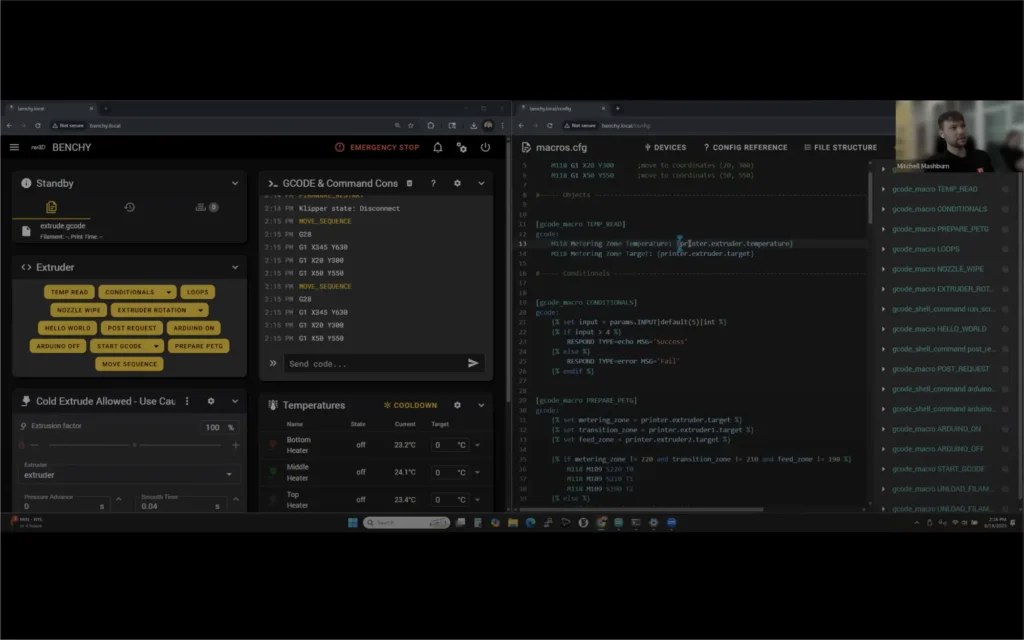Screen dimensions: 1024x640
Task: Expand the gcode_macro LOOPS tree item
Action: (884, 249)
